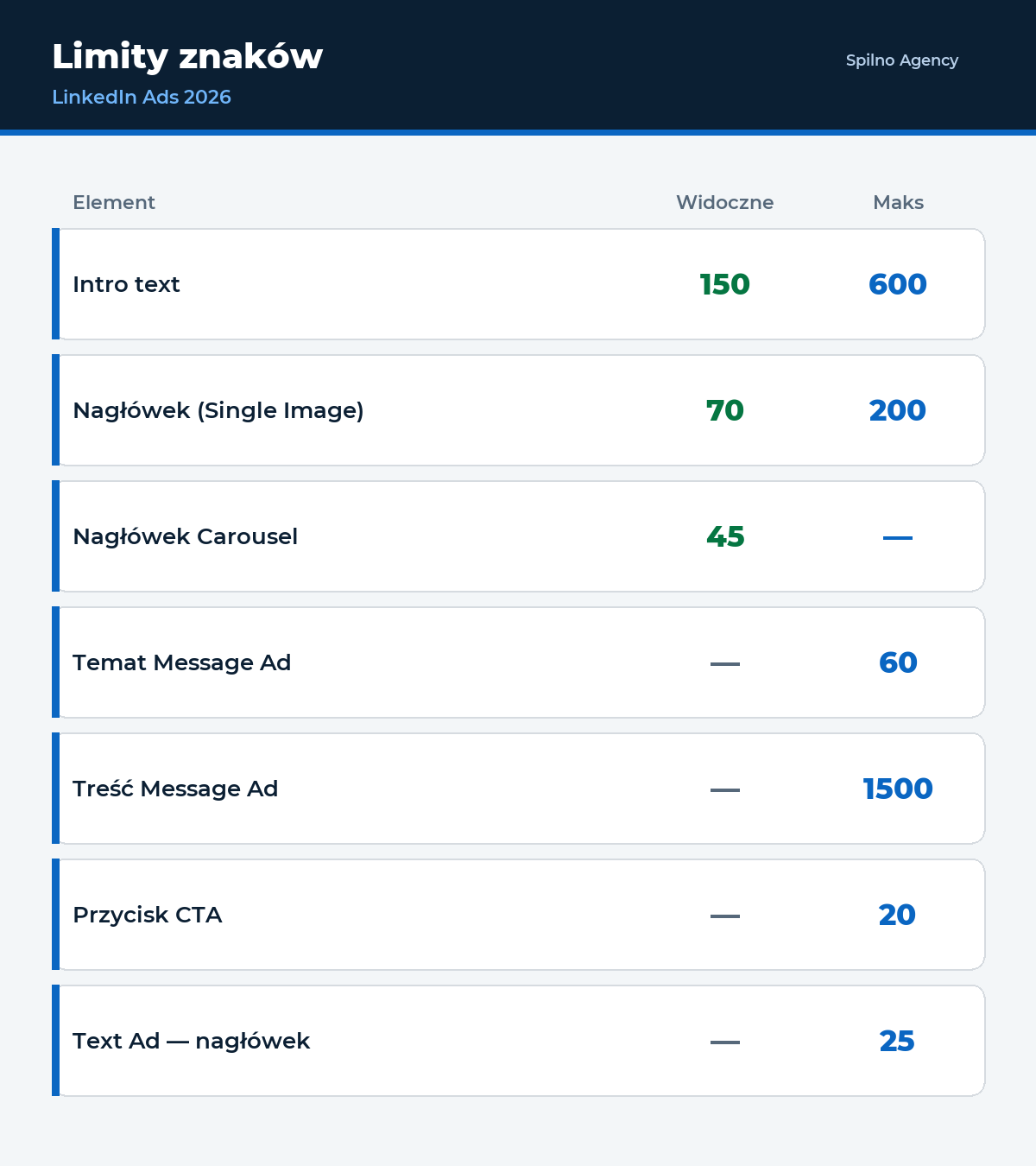This screenshot has width=1036, height=1166.
Task: Select the Nagłówek Carousel row label
Action: click(x=185, y=536)
